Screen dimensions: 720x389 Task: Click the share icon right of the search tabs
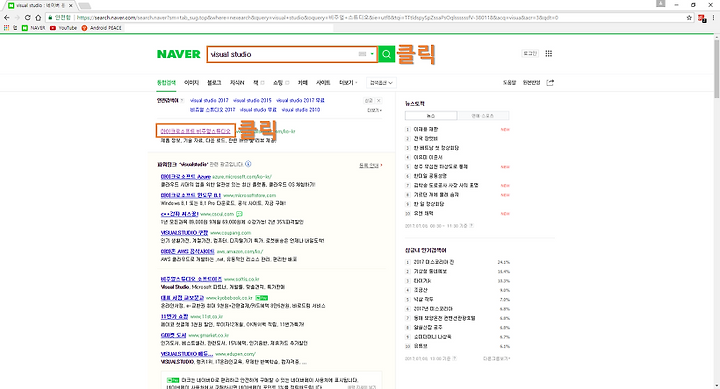[550, 83]
